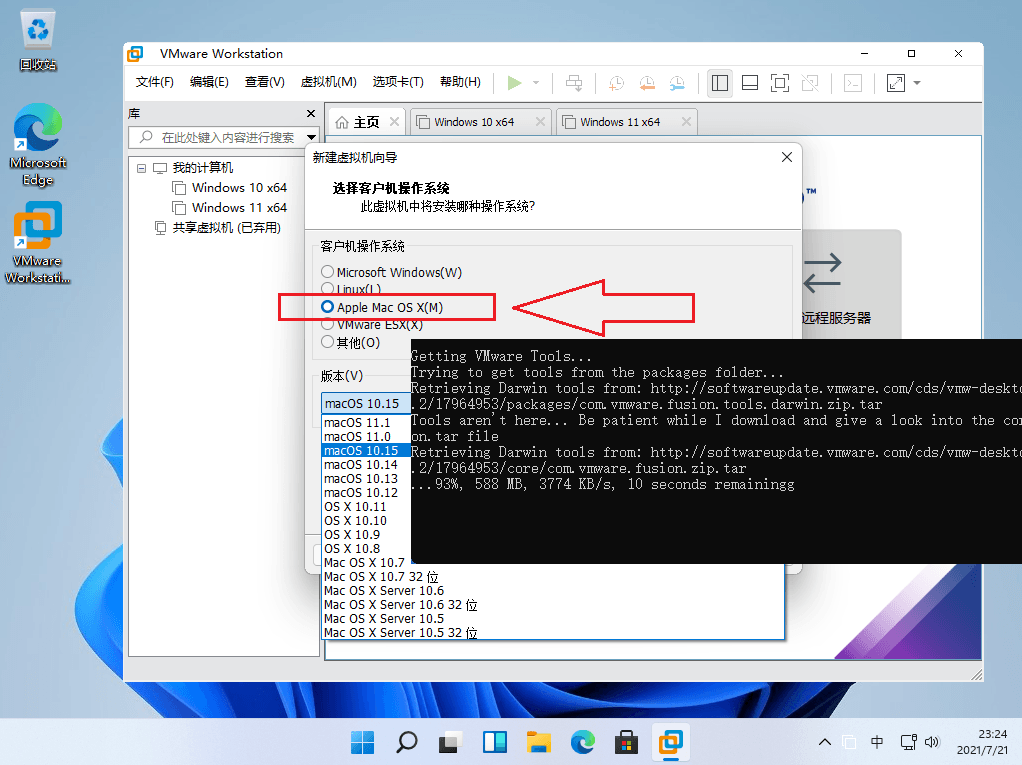Choose macOS 10.13 from the version list
Screen dimensions: 1022x765
[366, 479]
